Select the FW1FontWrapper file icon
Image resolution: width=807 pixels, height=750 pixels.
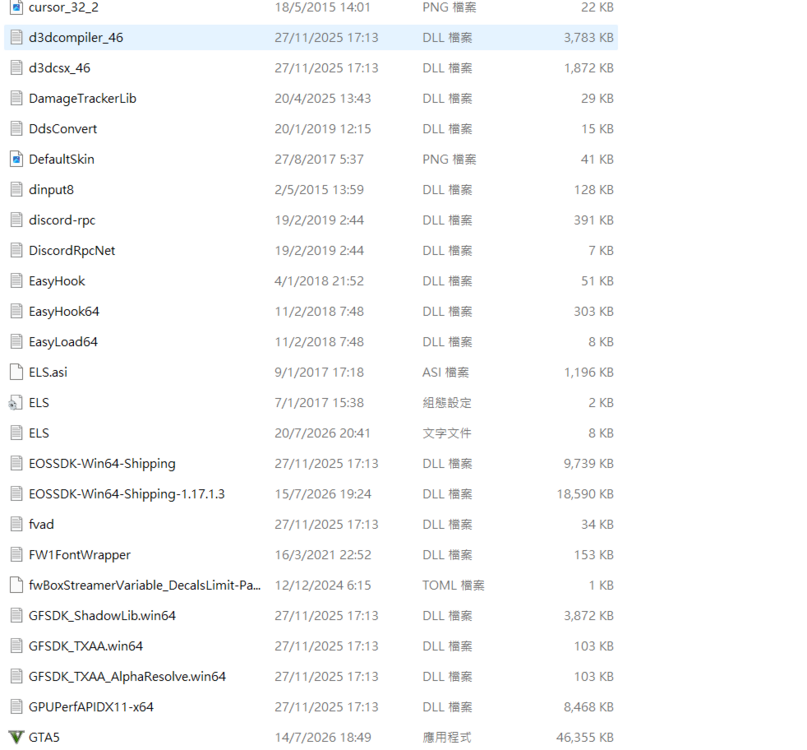pos(16,554)
